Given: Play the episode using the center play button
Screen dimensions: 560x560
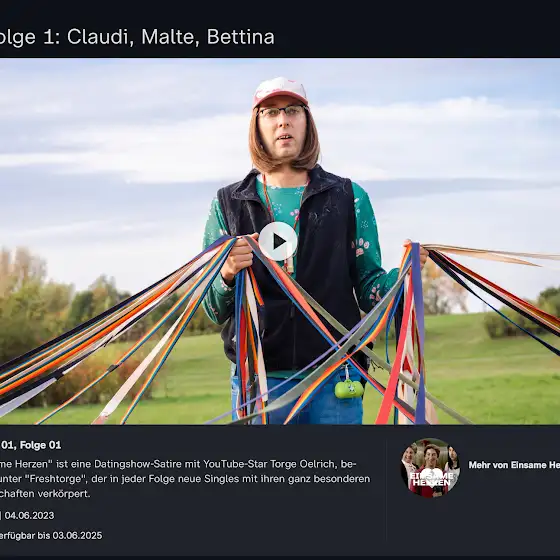Looking at the screenshot, I should 278,241.
